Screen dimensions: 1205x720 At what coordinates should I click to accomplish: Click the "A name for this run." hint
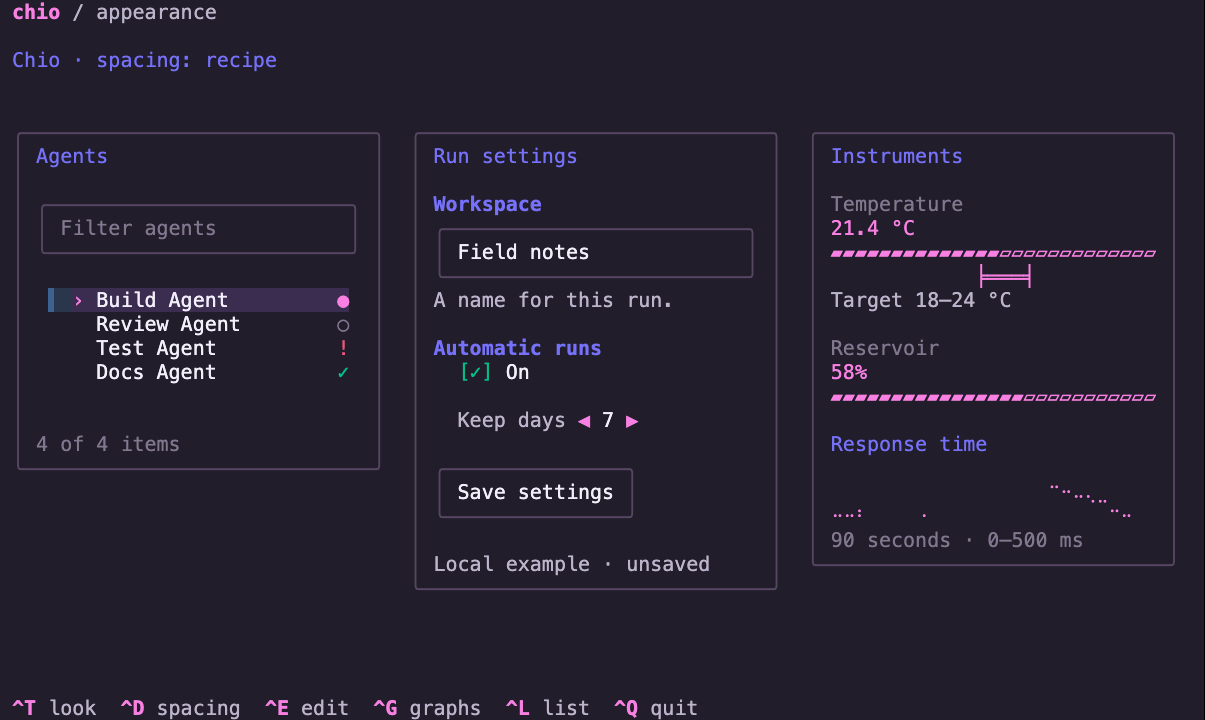(554, 300)
